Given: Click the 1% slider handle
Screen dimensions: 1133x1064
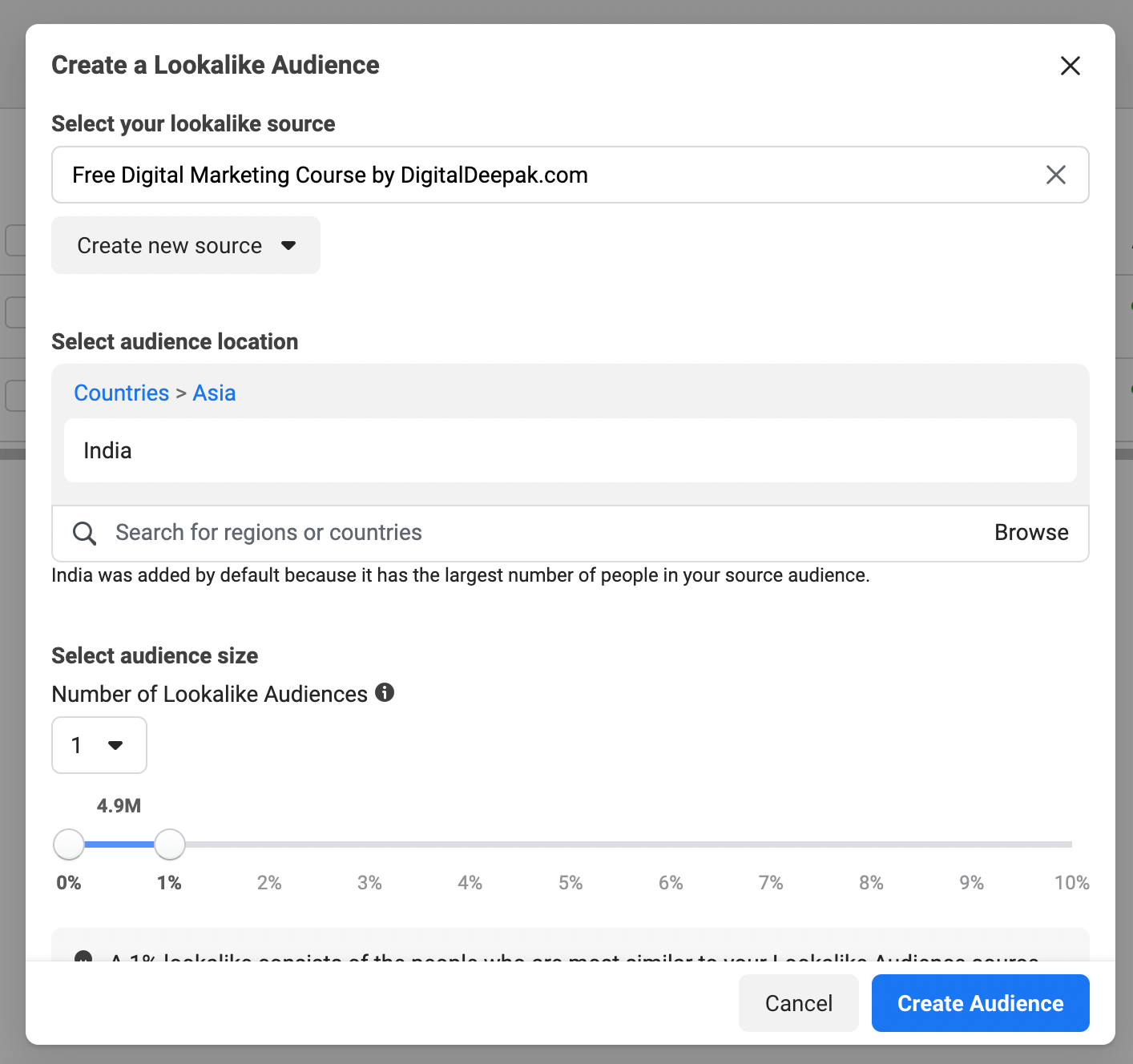Looking at the screenshot, I should click(x=169, y=844).
